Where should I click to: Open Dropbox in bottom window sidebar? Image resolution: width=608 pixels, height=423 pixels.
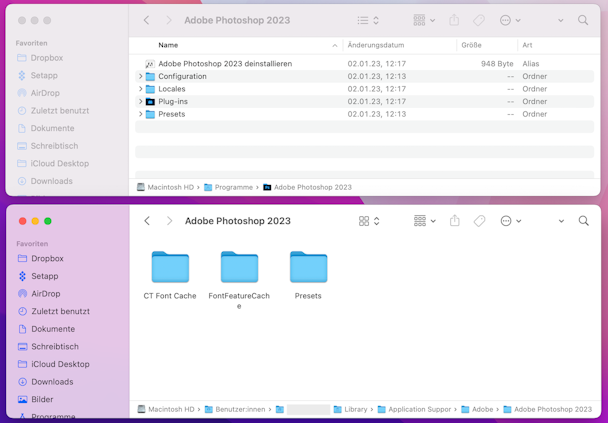(41, 259)
